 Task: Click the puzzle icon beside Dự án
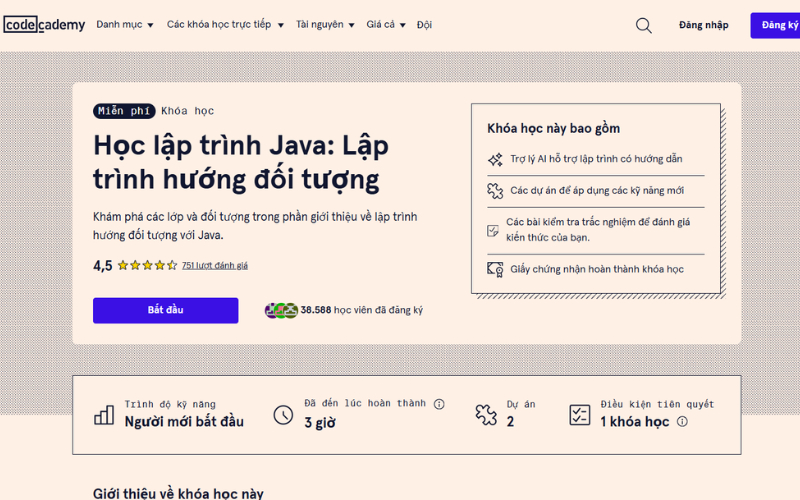(x=486, y=415)
